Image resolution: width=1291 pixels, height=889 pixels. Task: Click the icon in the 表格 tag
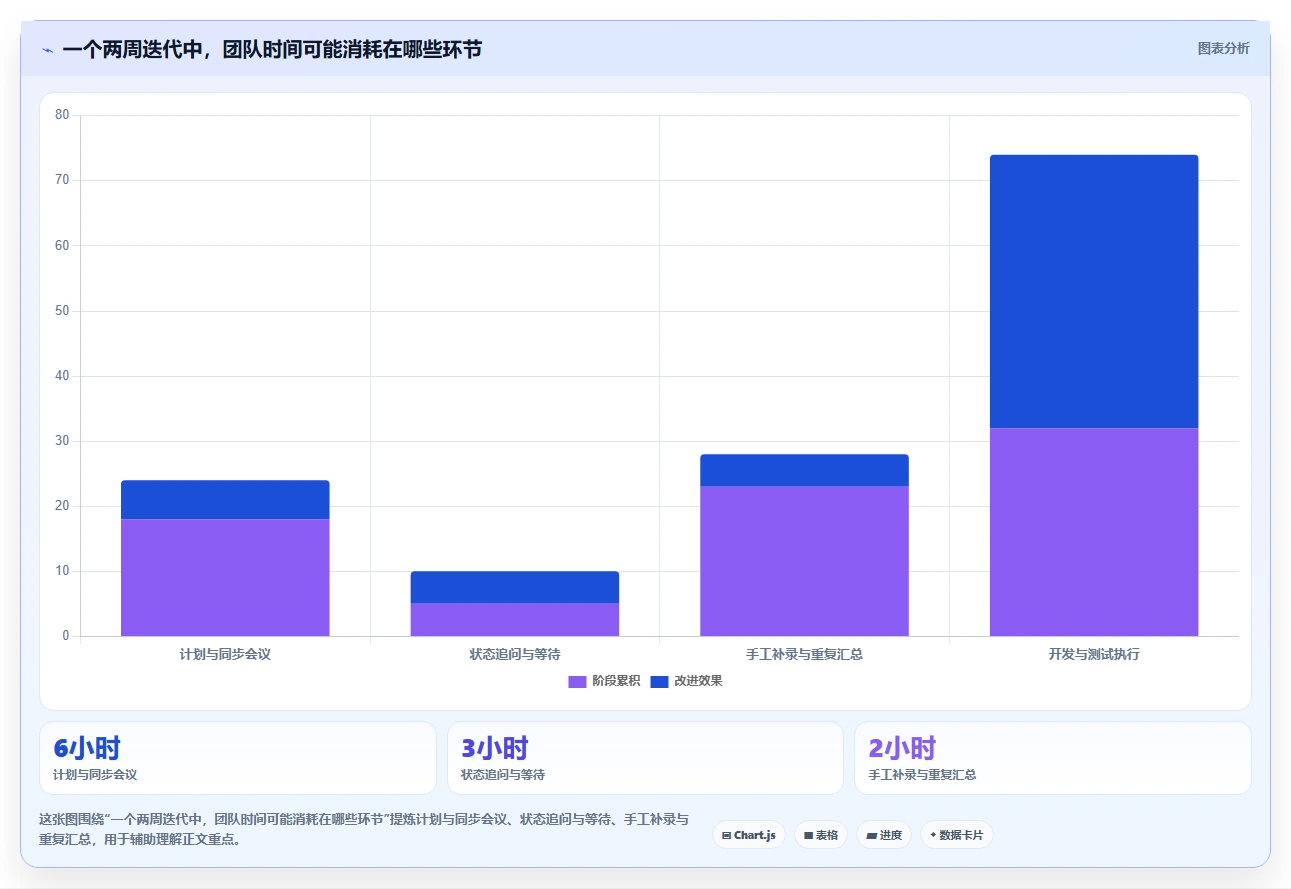pos(808,835)
